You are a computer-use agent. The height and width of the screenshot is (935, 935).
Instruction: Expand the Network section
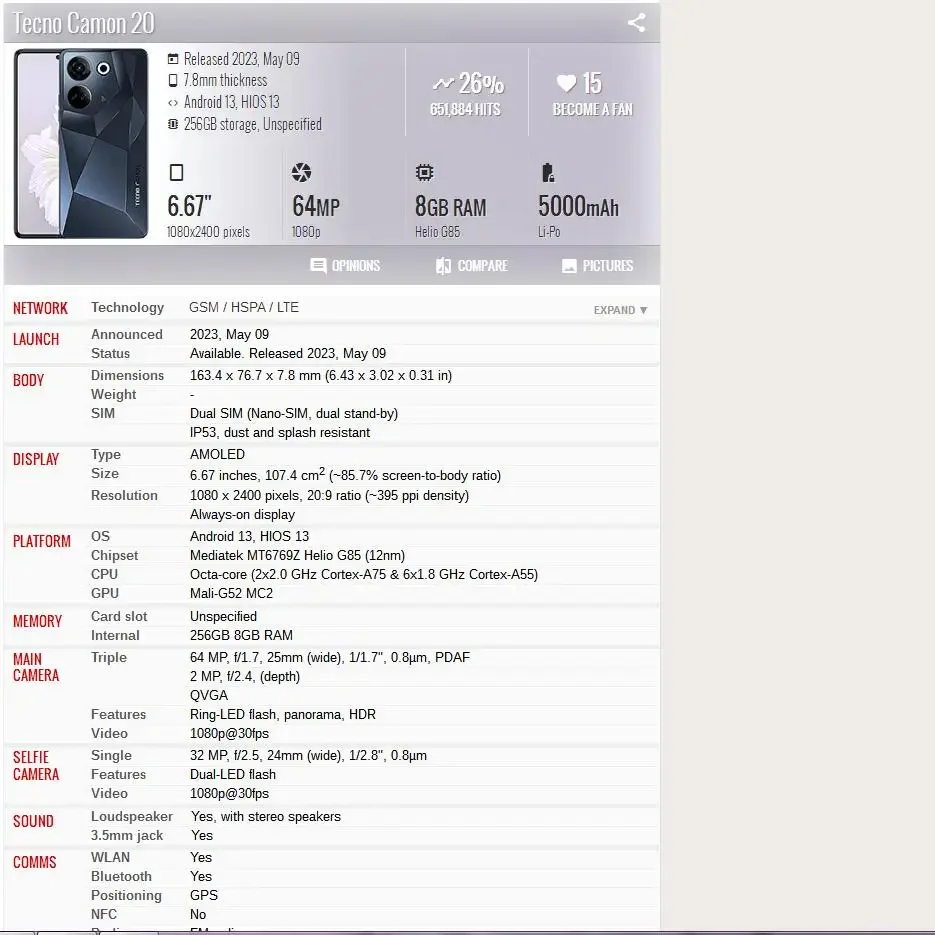click(620, 310)
